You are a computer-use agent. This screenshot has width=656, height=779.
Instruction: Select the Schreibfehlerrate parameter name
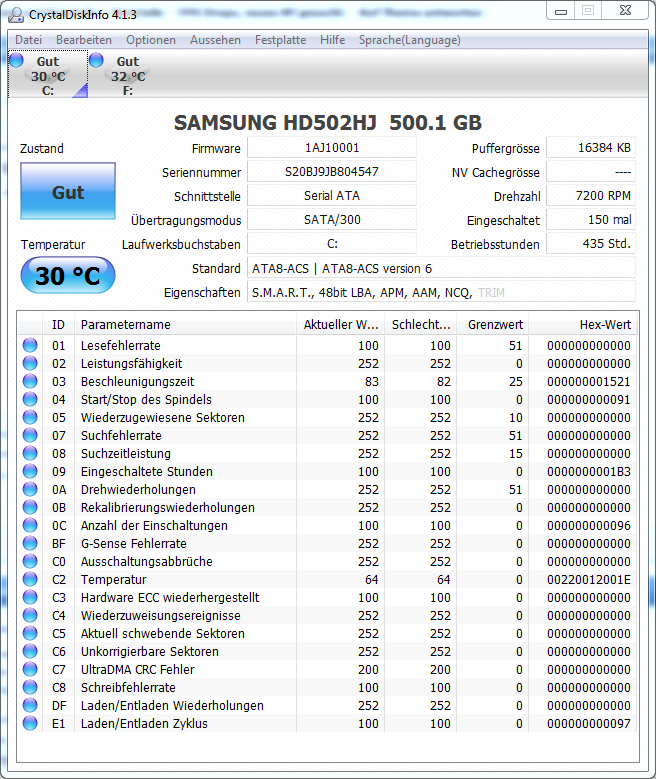point(128,688)
